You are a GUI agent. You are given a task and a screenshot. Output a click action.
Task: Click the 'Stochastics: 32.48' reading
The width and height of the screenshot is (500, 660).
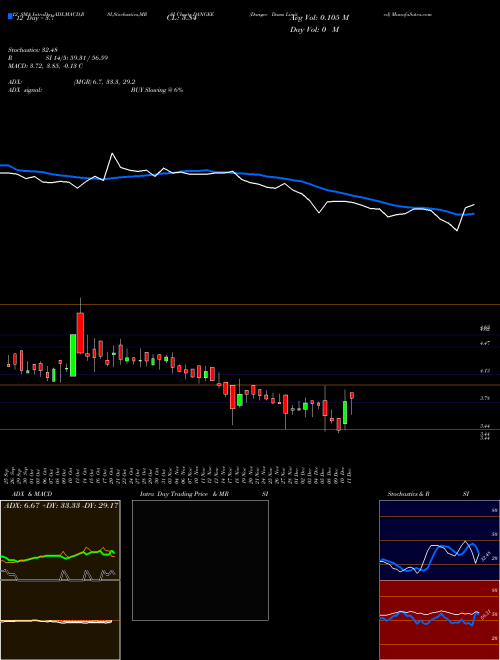click(32, 50)
